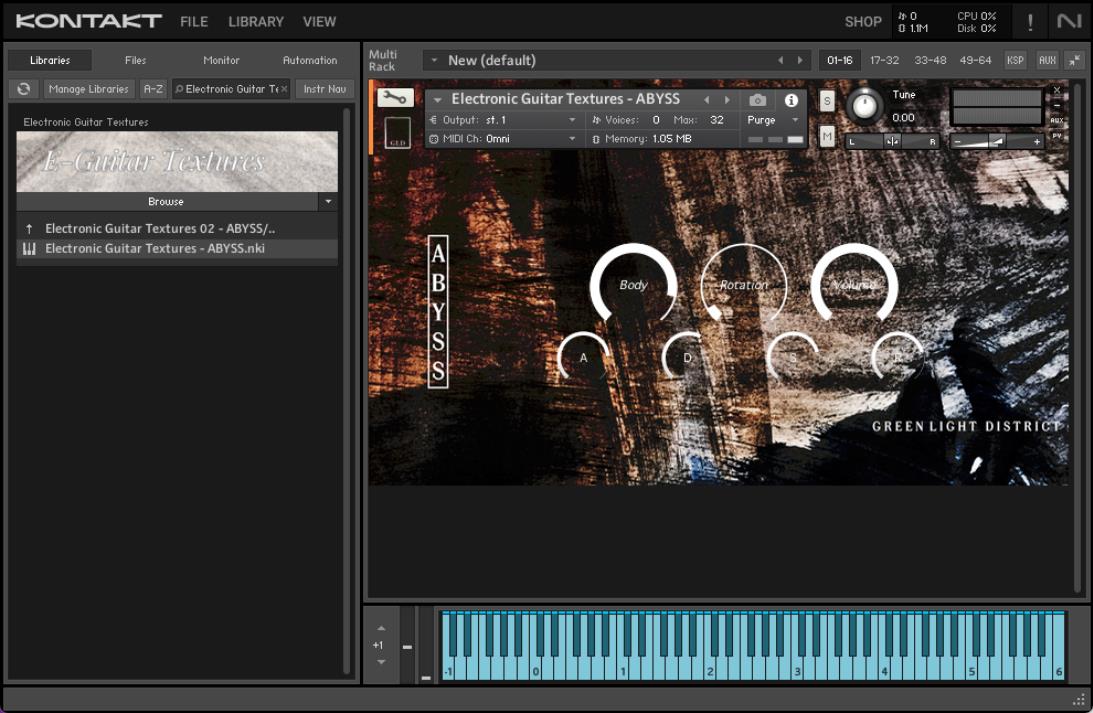The image size is (1093, 713).
Task: Click the minimize rack view icon
Action: 1074,60
